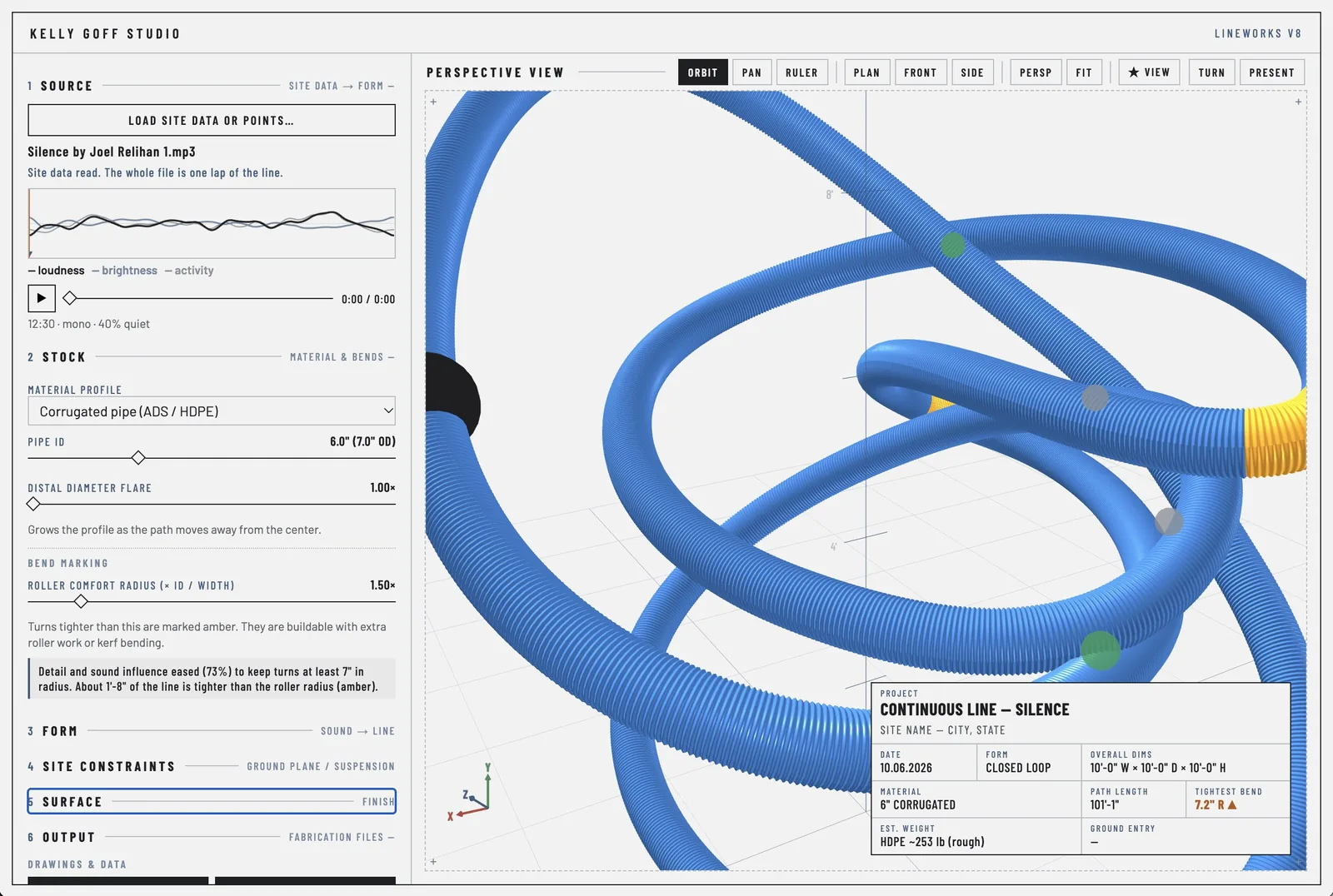Expand the 3 FORM section
Screen dimensions: 1333x896
212,731
